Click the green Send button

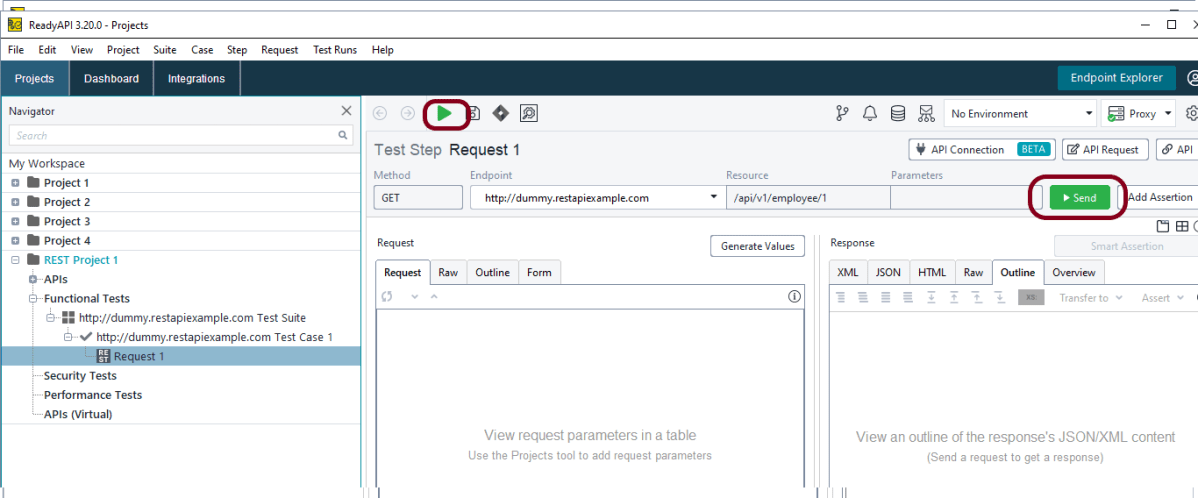pos(1079,198)
